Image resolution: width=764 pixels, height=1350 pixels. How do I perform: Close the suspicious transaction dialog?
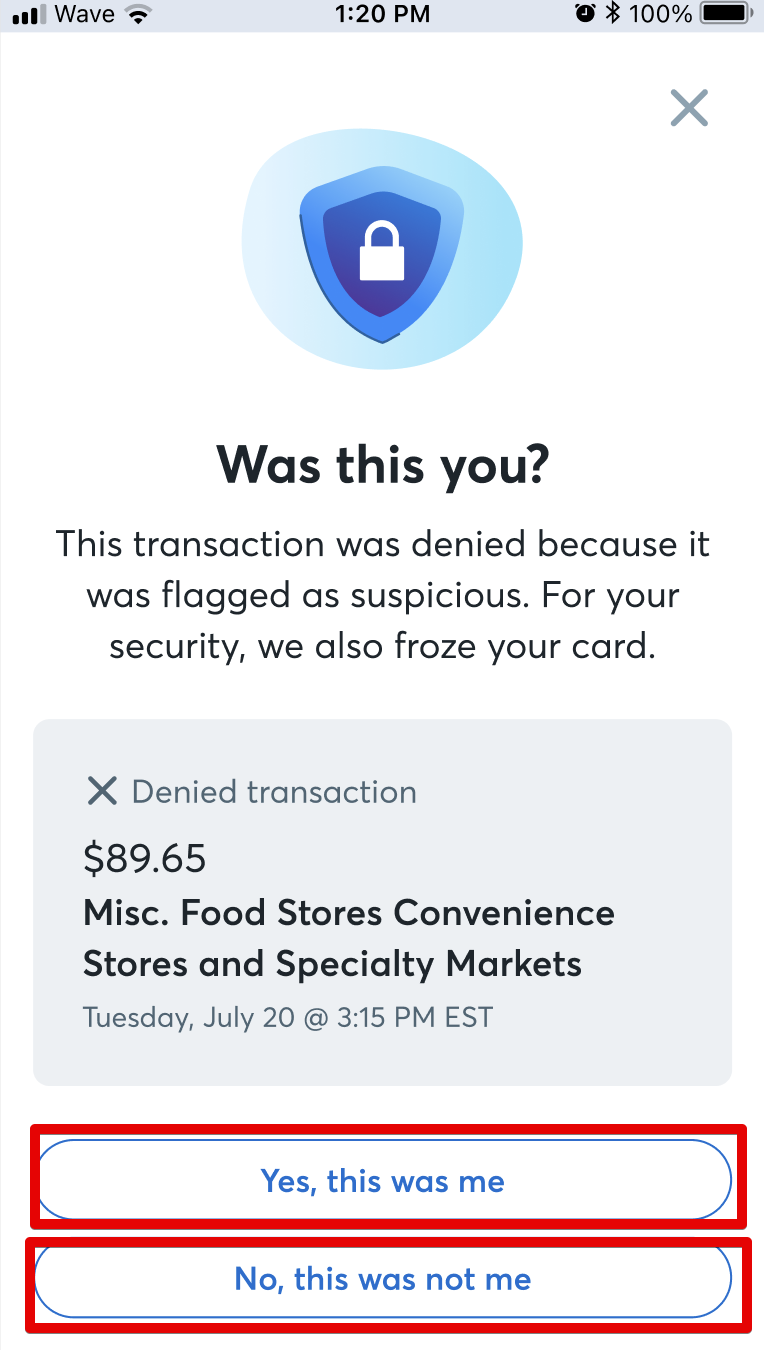coord(689,108)
